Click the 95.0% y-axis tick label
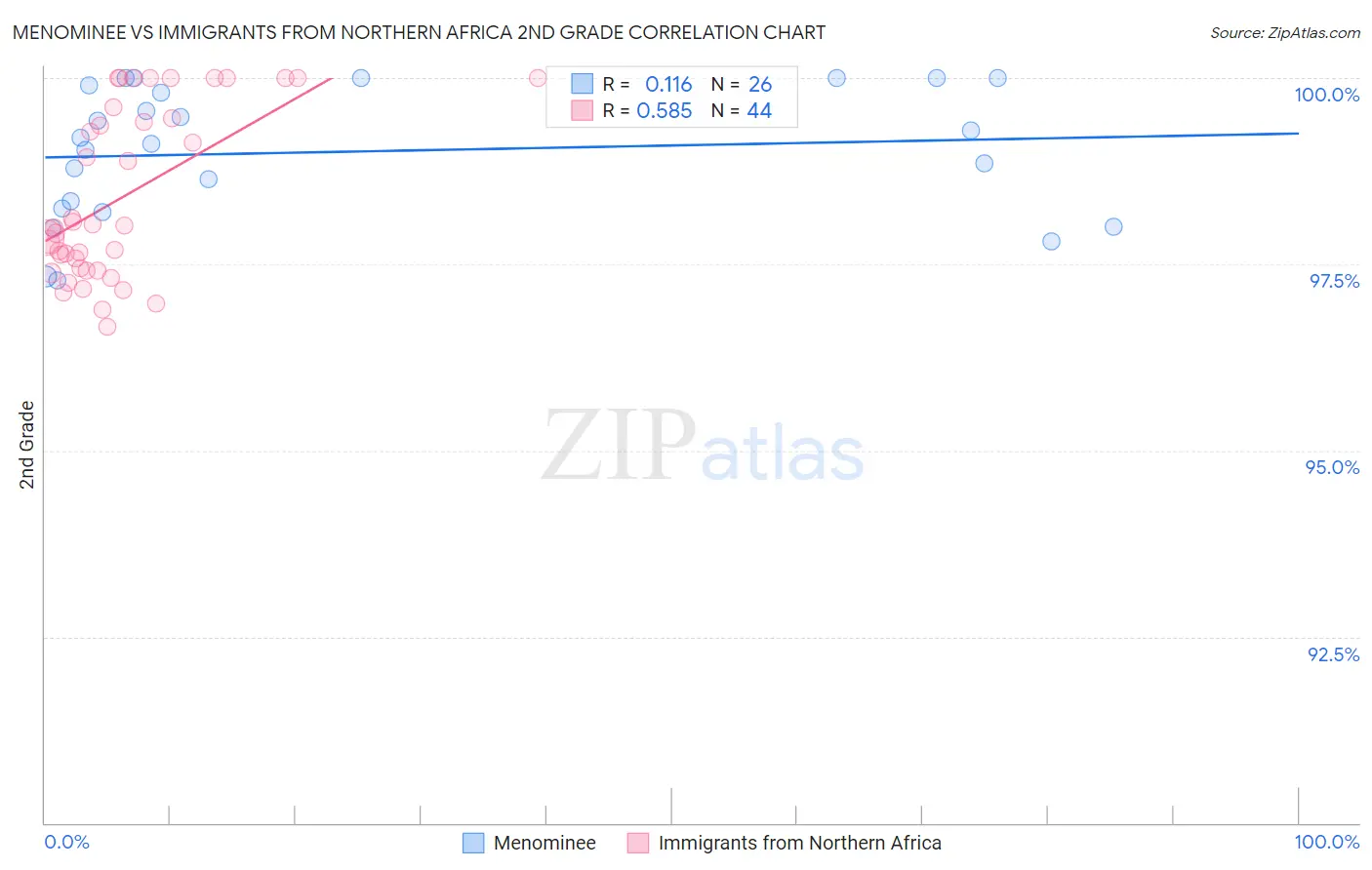The height and width of the screenshot is (870, 1372). 1332,467
